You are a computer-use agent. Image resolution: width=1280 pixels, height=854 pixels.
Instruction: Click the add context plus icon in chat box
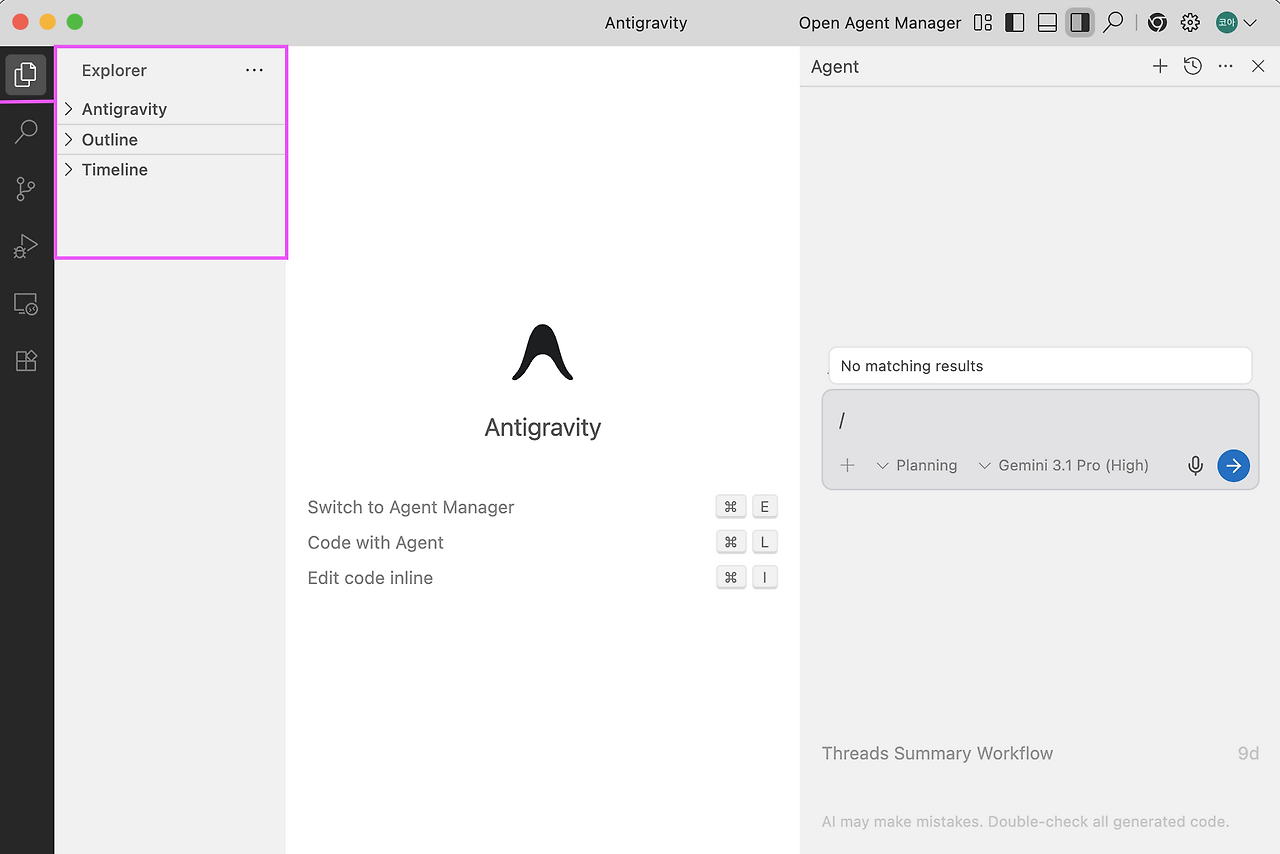tap(847, 465)
